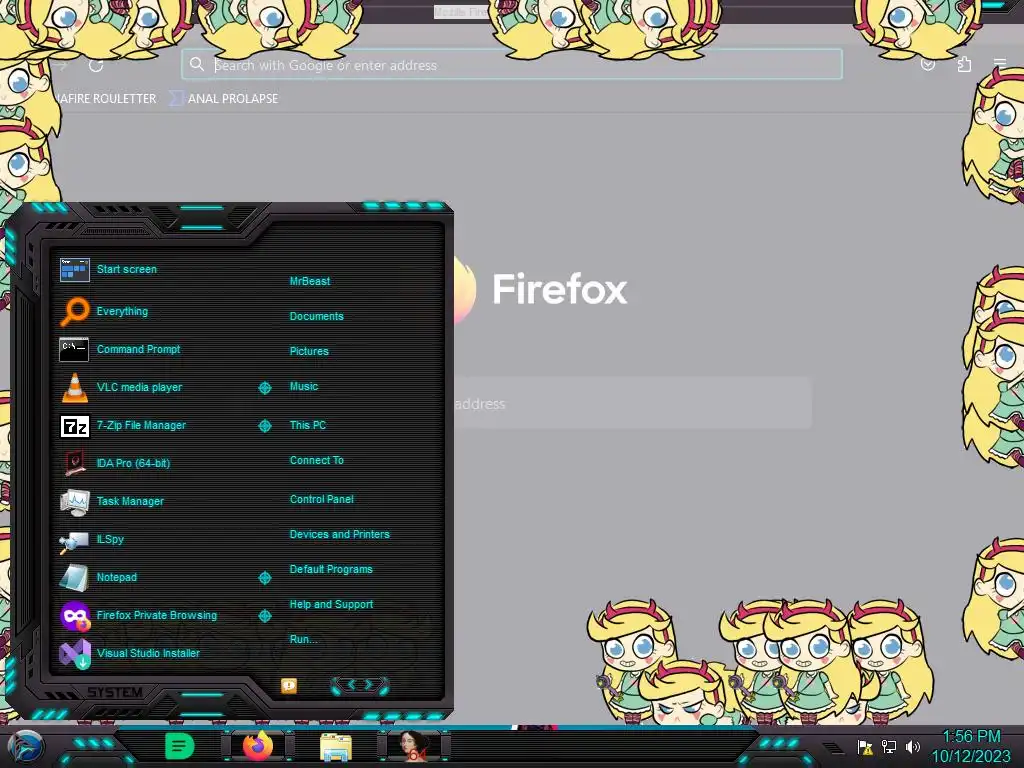Open the Music folder
Viewport: 1024px width, 768px height.
pos(304,387)
